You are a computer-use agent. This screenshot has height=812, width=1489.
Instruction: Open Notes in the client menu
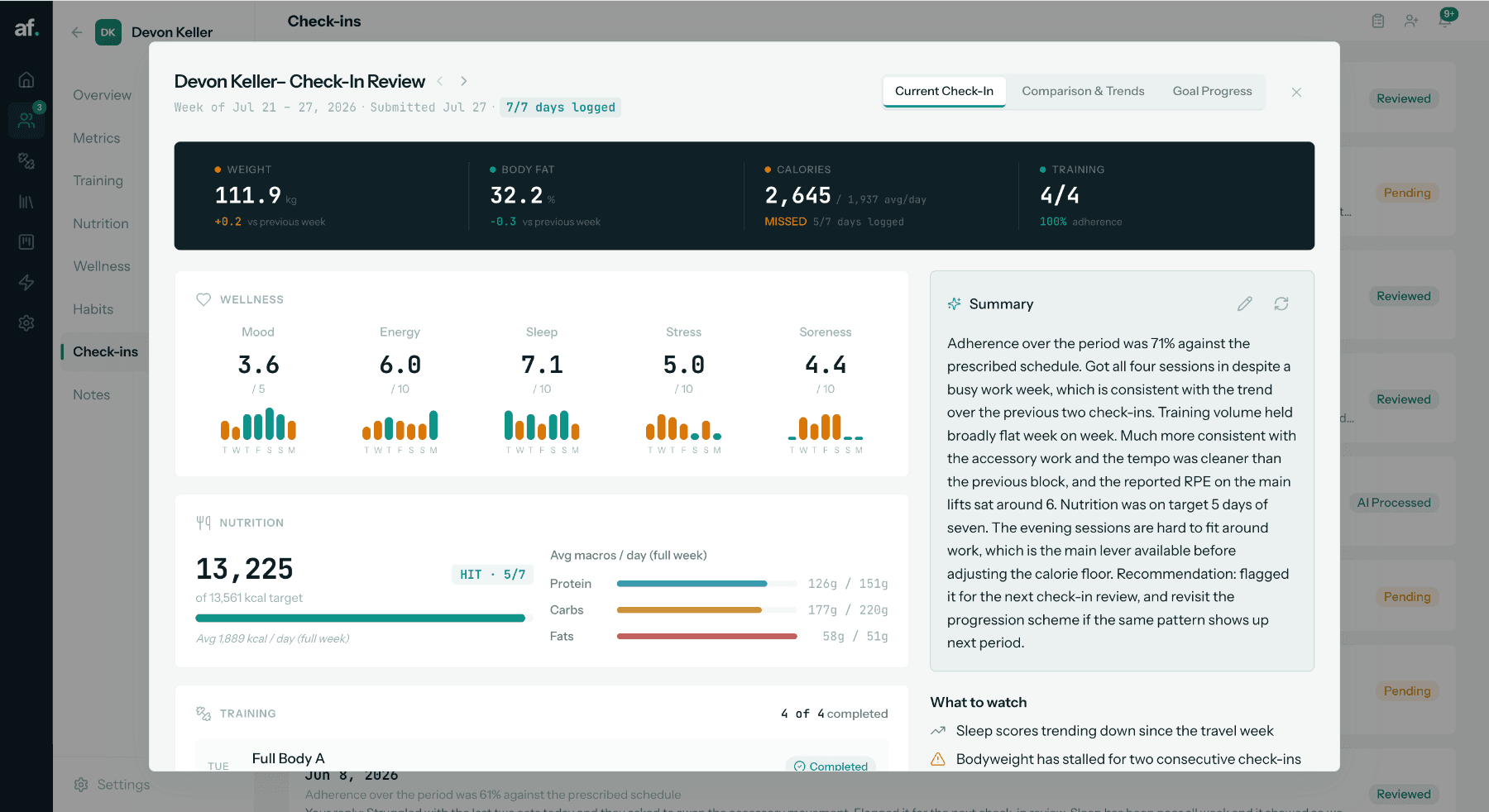click(x=91, y=394)
